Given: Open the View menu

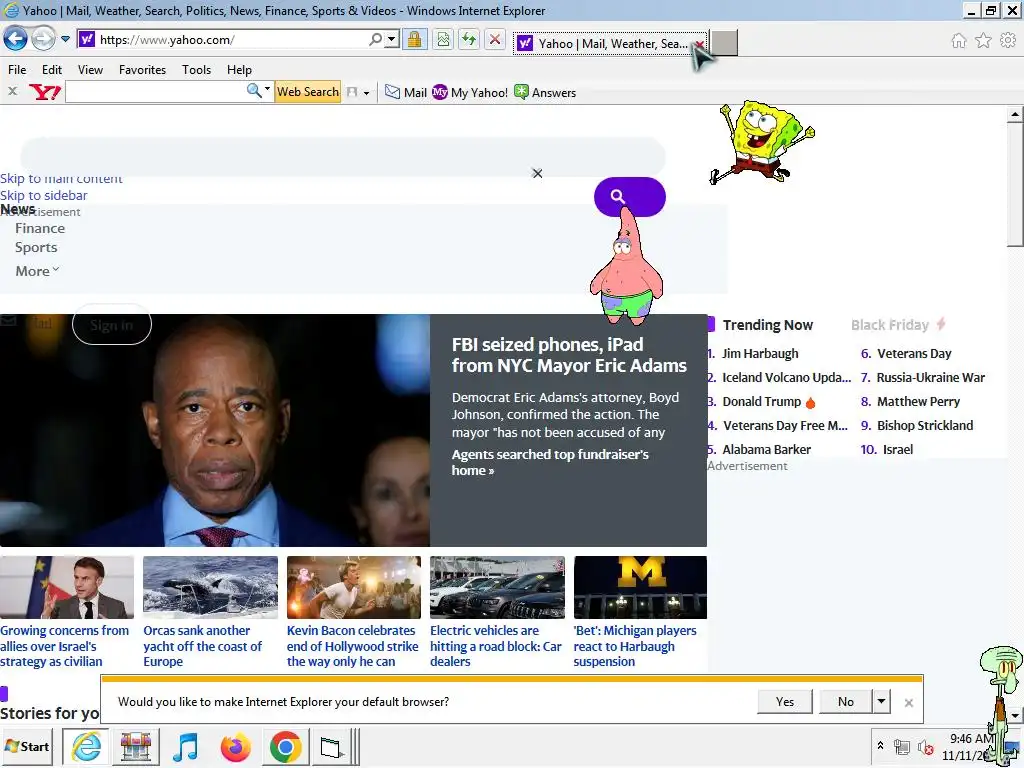Looking at the screenshot, I should click(90, 69).
